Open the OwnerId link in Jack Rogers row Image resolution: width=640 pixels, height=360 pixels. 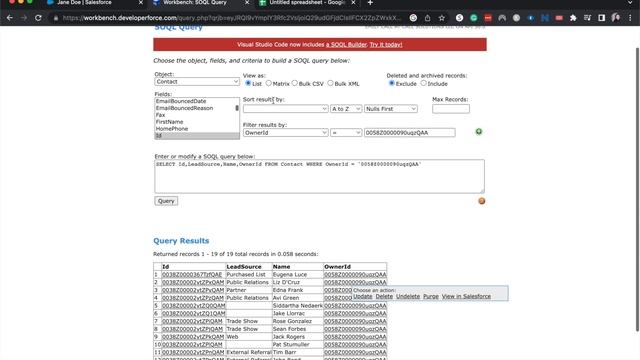click(x=355, y=337)
